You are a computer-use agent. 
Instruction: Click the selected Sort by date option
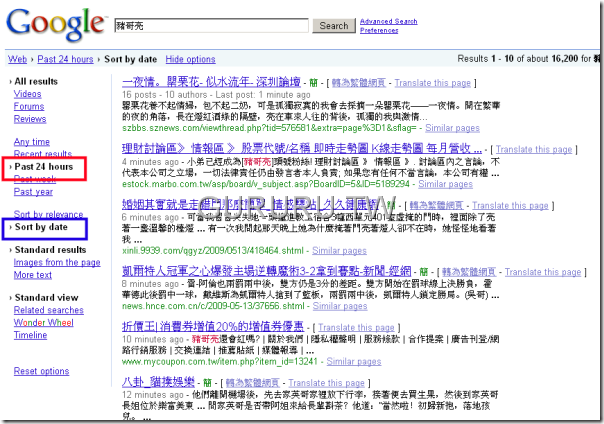(41, 227)
